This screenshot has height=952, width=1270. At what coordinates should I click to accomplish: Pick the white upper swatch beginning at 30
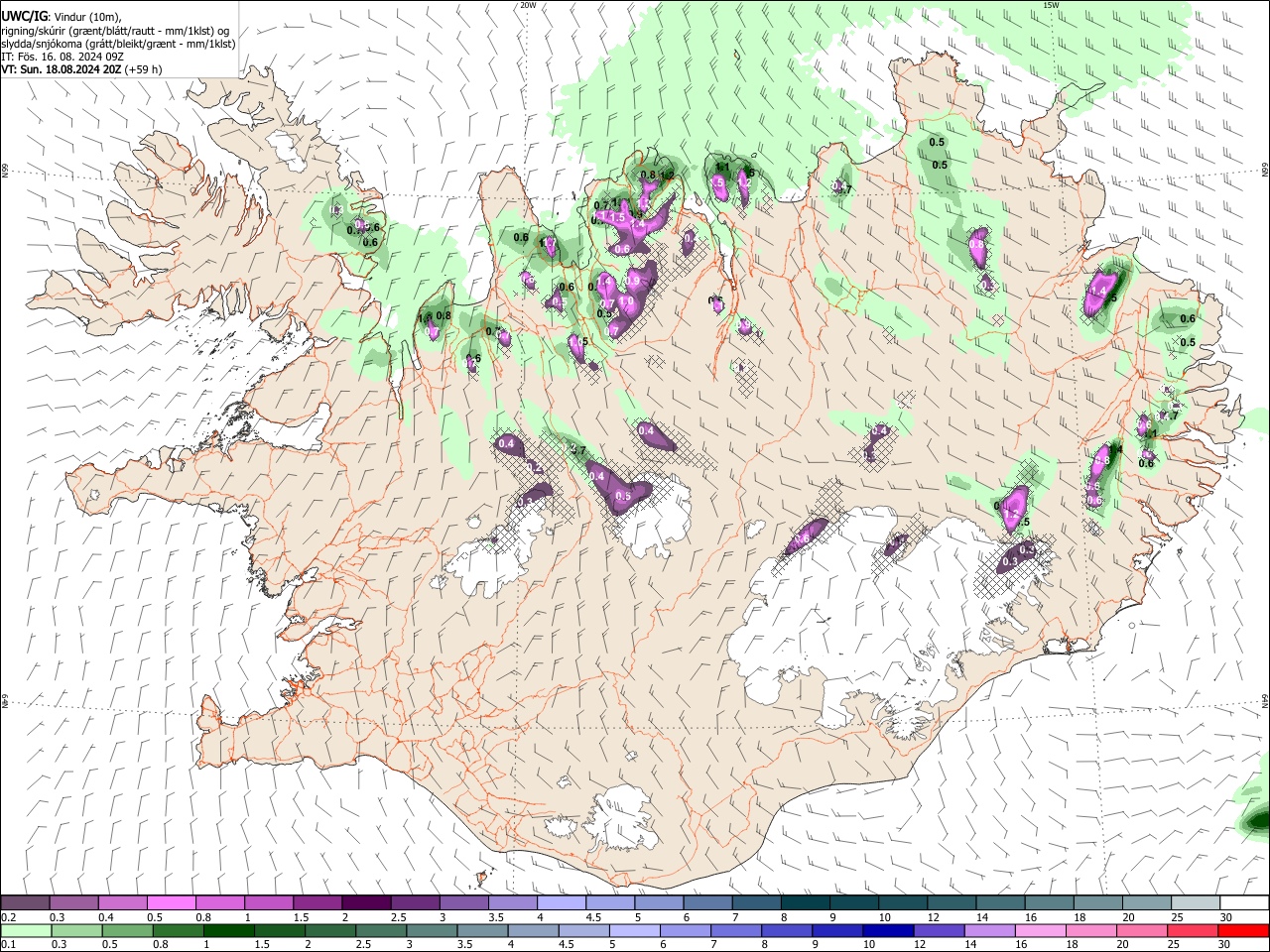tap(1245, 902)
